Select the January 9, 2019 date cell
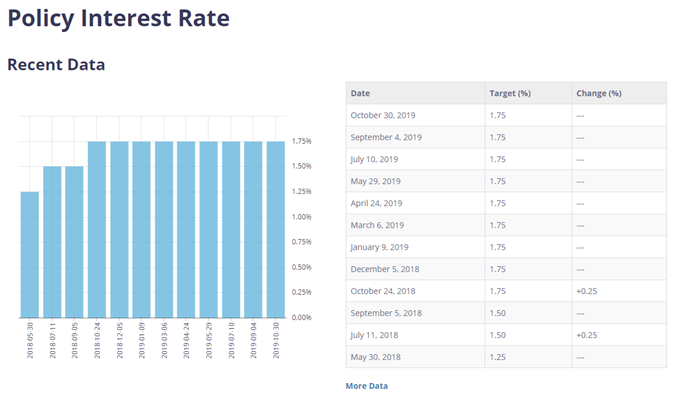 (x=415, y=247)
